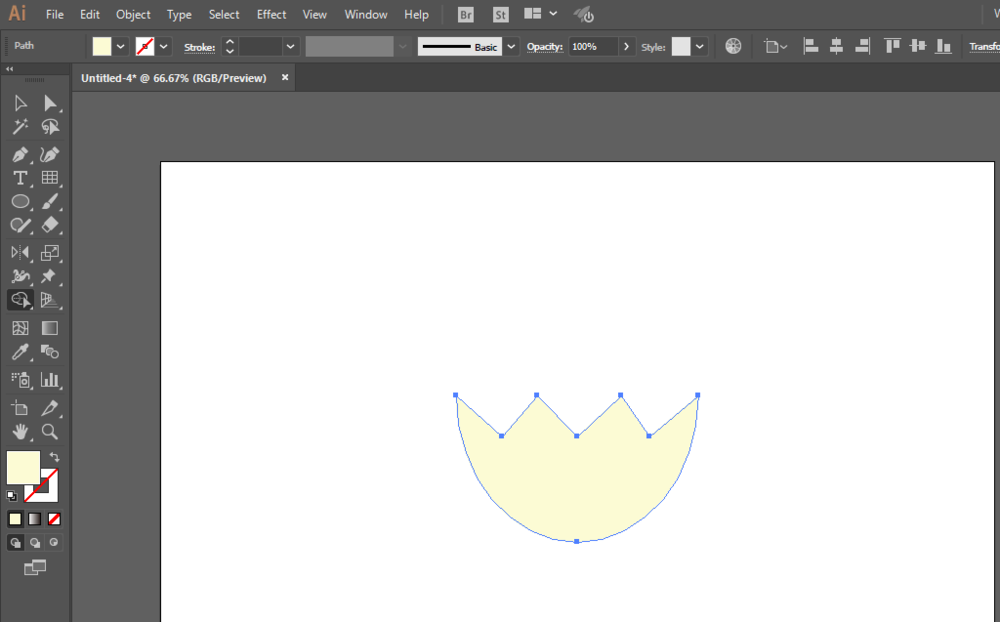Click the Swap Fill and Stroke arrow
The image size is (1000, 622).
pyautogui.click(x=54, y=457)
